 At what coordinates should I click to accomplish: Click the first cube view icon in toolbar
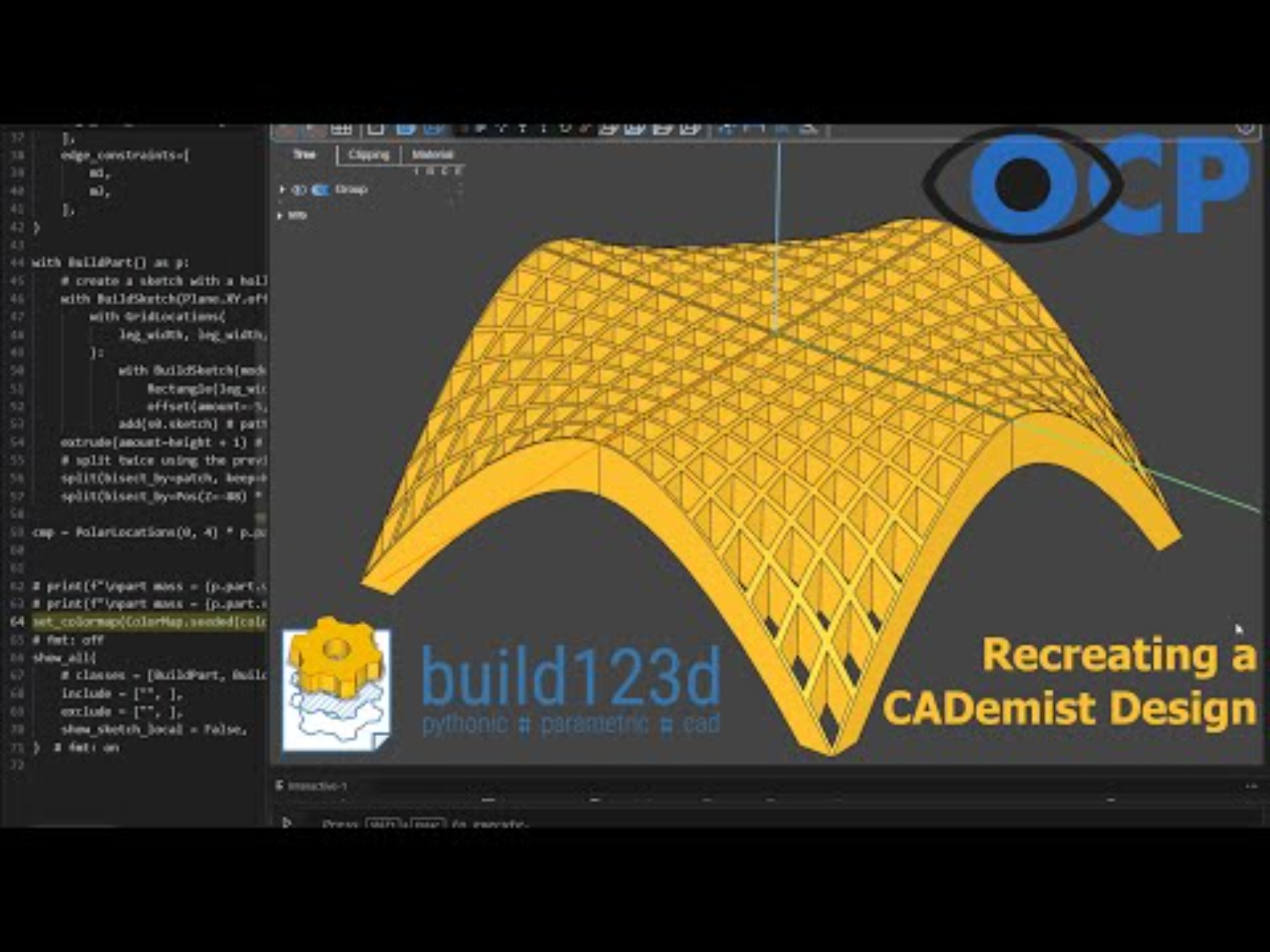(608, 129)
